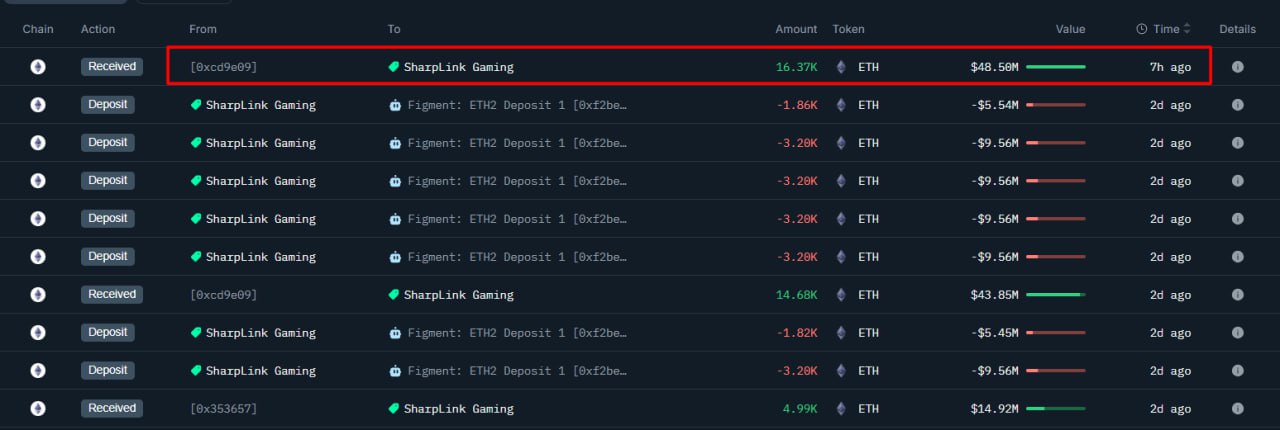Click value $14.92M

click(x=994, y=409)
